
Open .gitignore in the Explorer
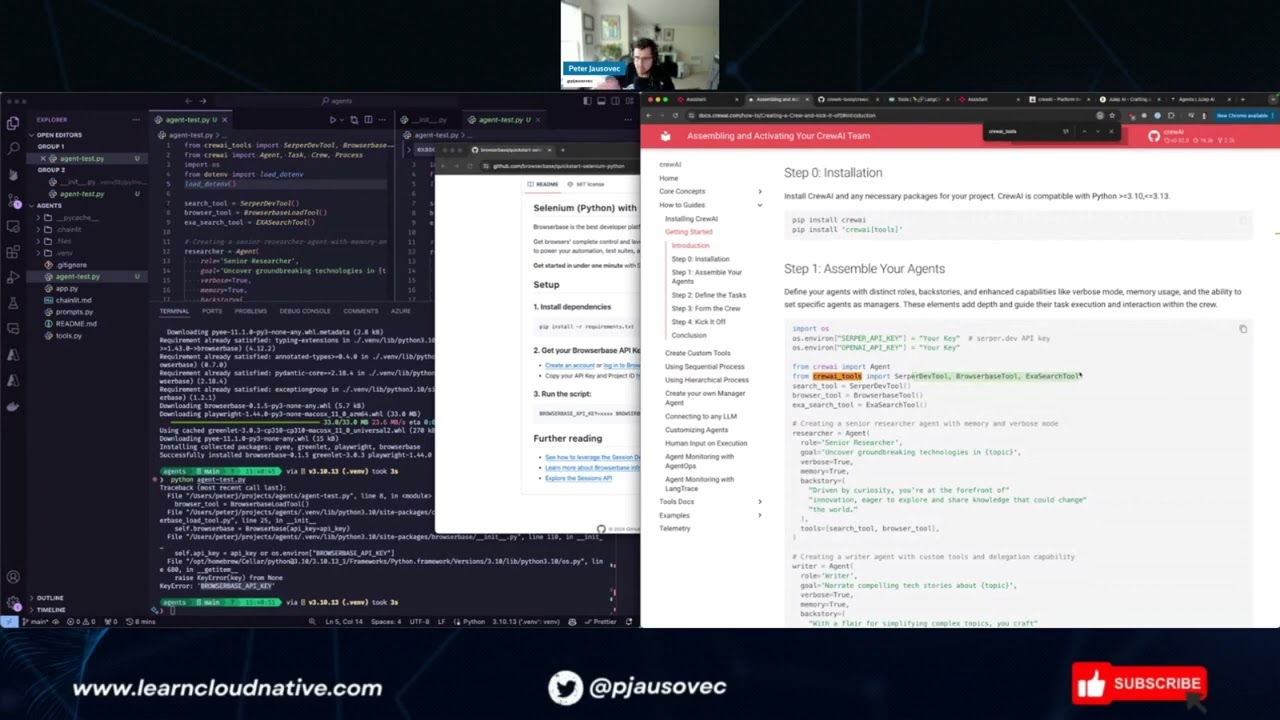(x=72, y=265)
